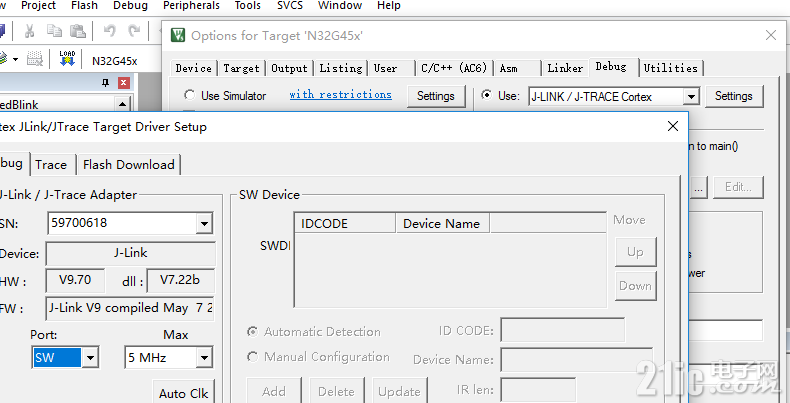Pin the project panel with pushpin icon
This screenshot has width=790, height=403.
pos(105,83)
